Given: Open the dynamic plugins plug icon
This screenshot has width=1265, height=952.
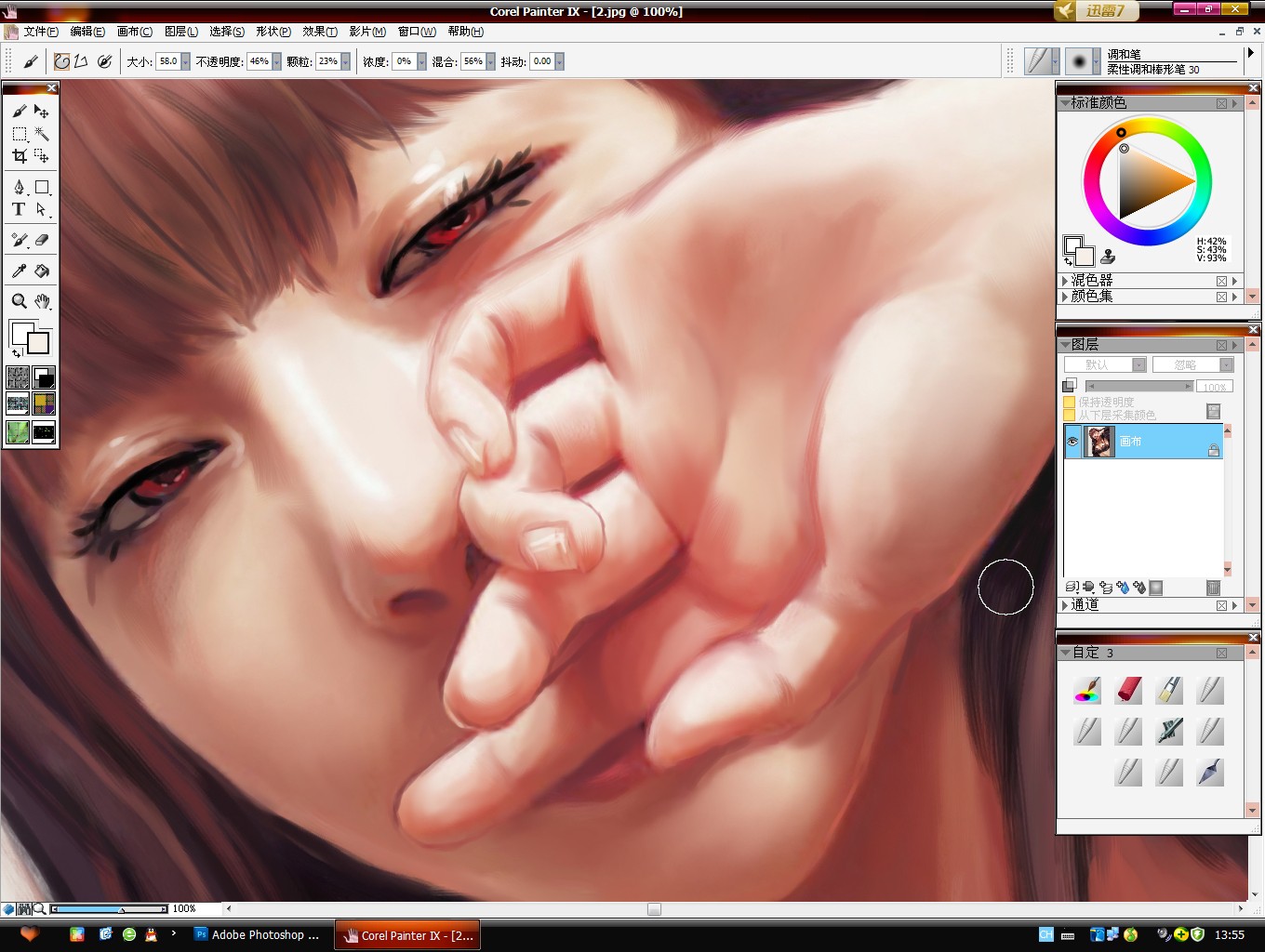Looking at the screenshot, I should point(1088,588).
